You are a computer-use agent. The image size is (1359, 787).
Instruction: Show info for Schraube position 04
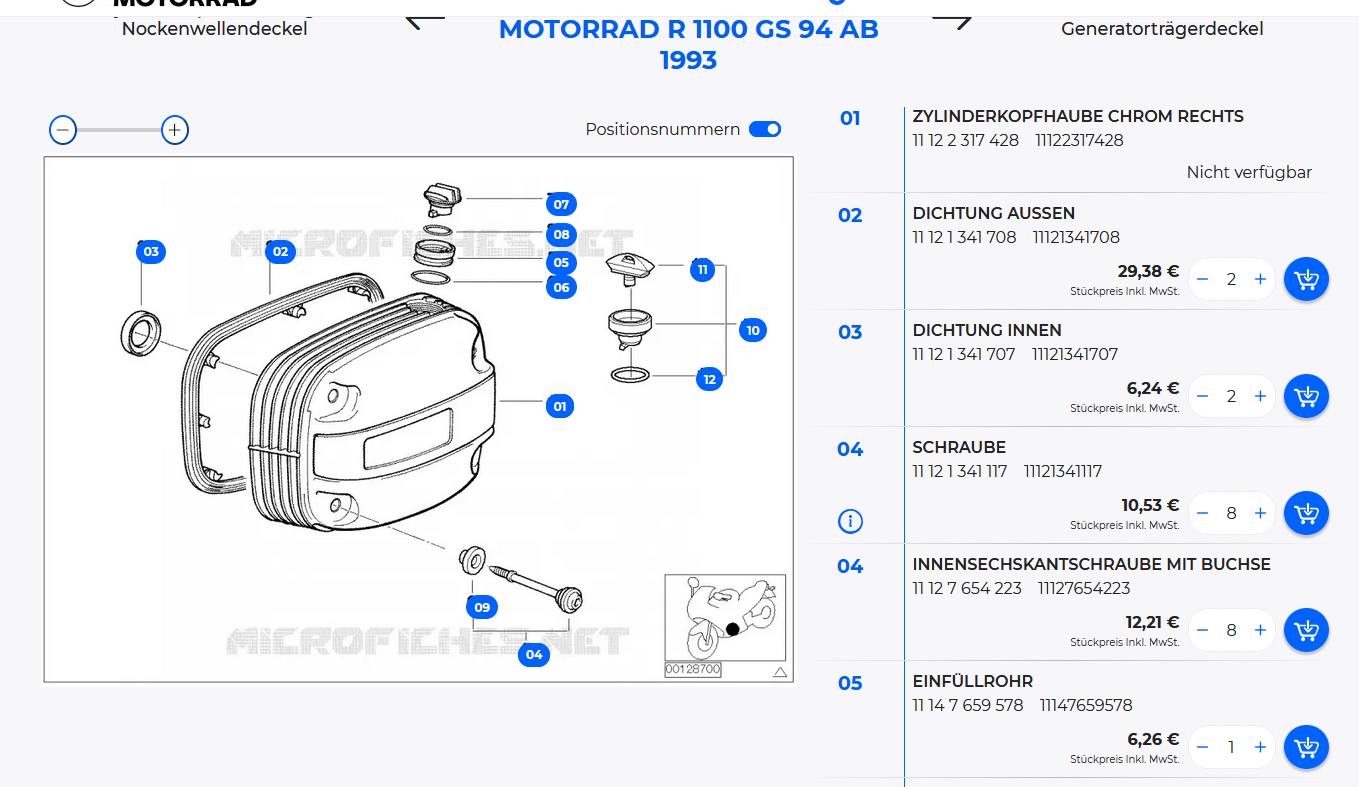click(850, 521)
